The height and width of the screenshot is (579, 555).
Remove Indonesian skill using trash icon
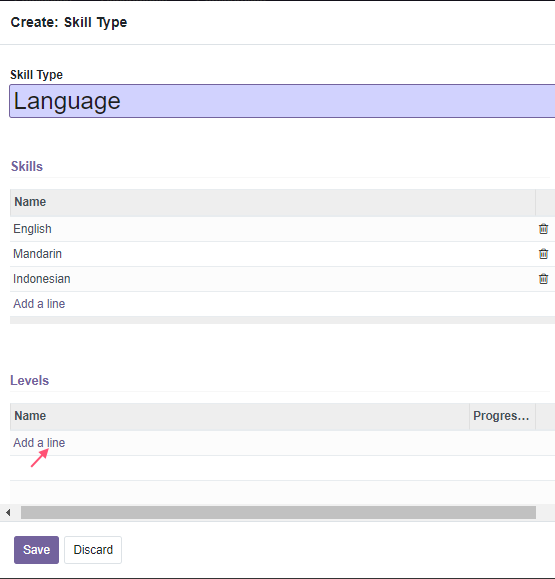[543, 279]
